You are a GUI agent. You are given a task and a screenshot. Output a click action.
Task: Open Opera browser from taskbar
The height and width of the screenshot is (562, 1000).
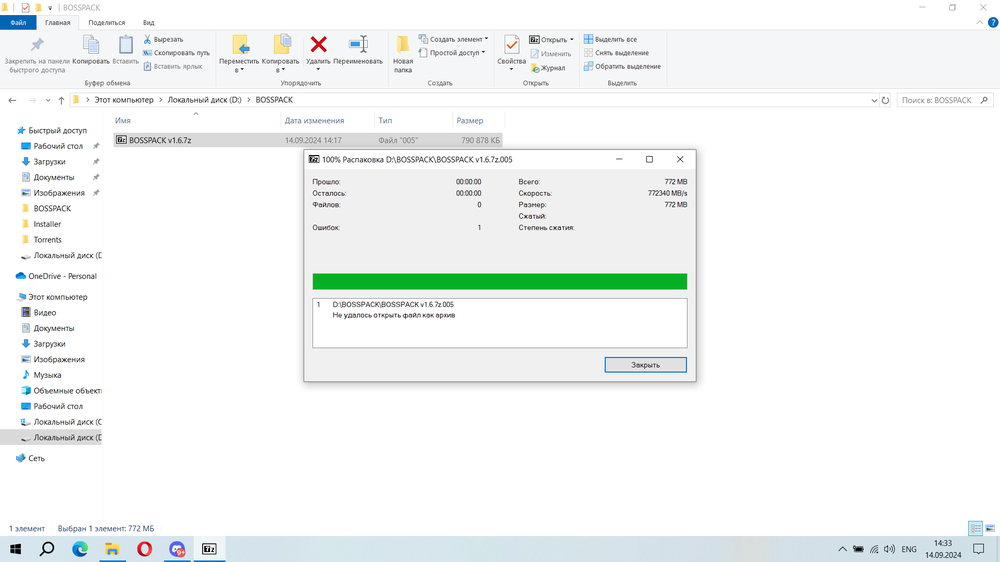click(x=145, y=549)
